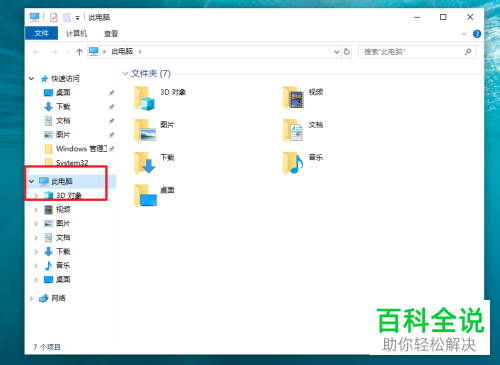
Task: Open the Customize Quick Access Toolbar dropdown
Action: click(77, 18)
